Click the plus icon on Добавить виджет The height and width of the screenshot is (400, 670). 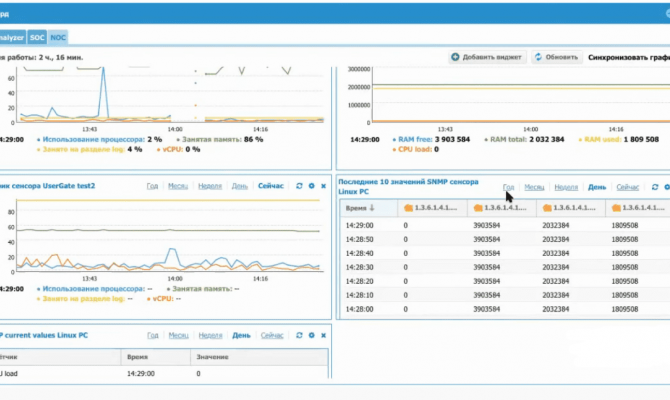(x=456, y=57)
